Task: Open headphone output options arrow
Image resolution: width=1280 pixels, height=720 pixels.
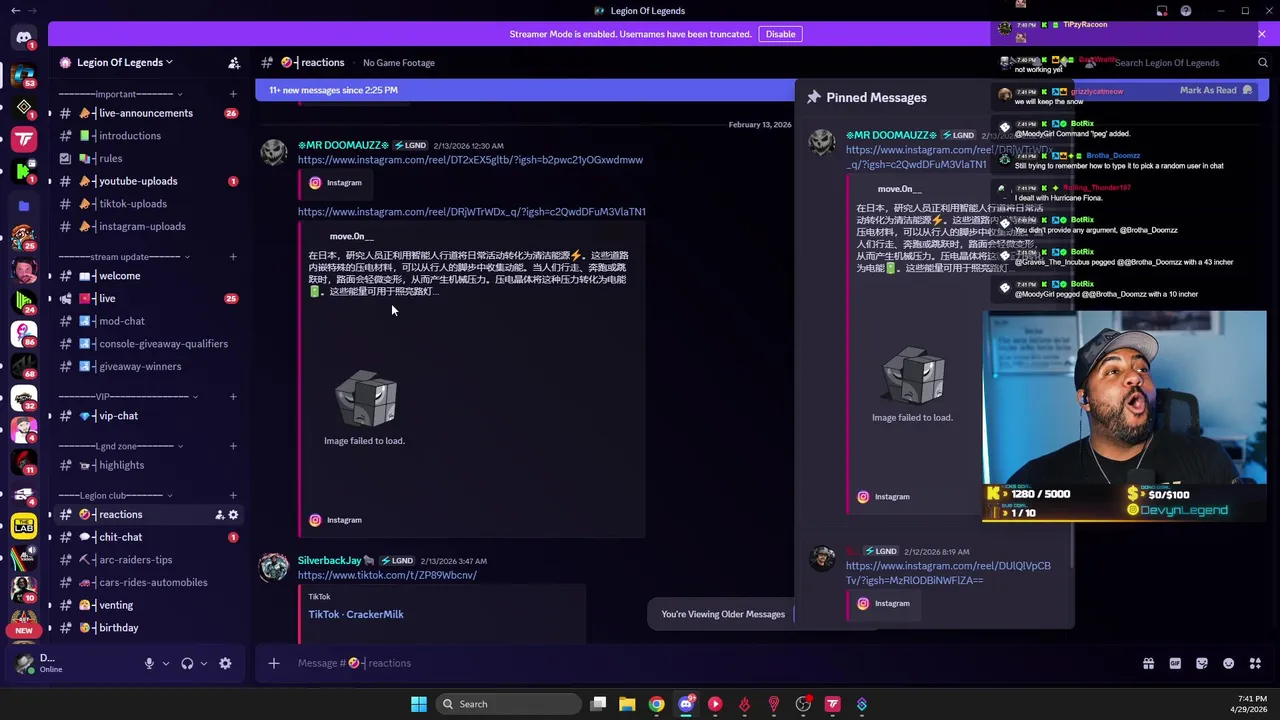Action: pos(204,663)
